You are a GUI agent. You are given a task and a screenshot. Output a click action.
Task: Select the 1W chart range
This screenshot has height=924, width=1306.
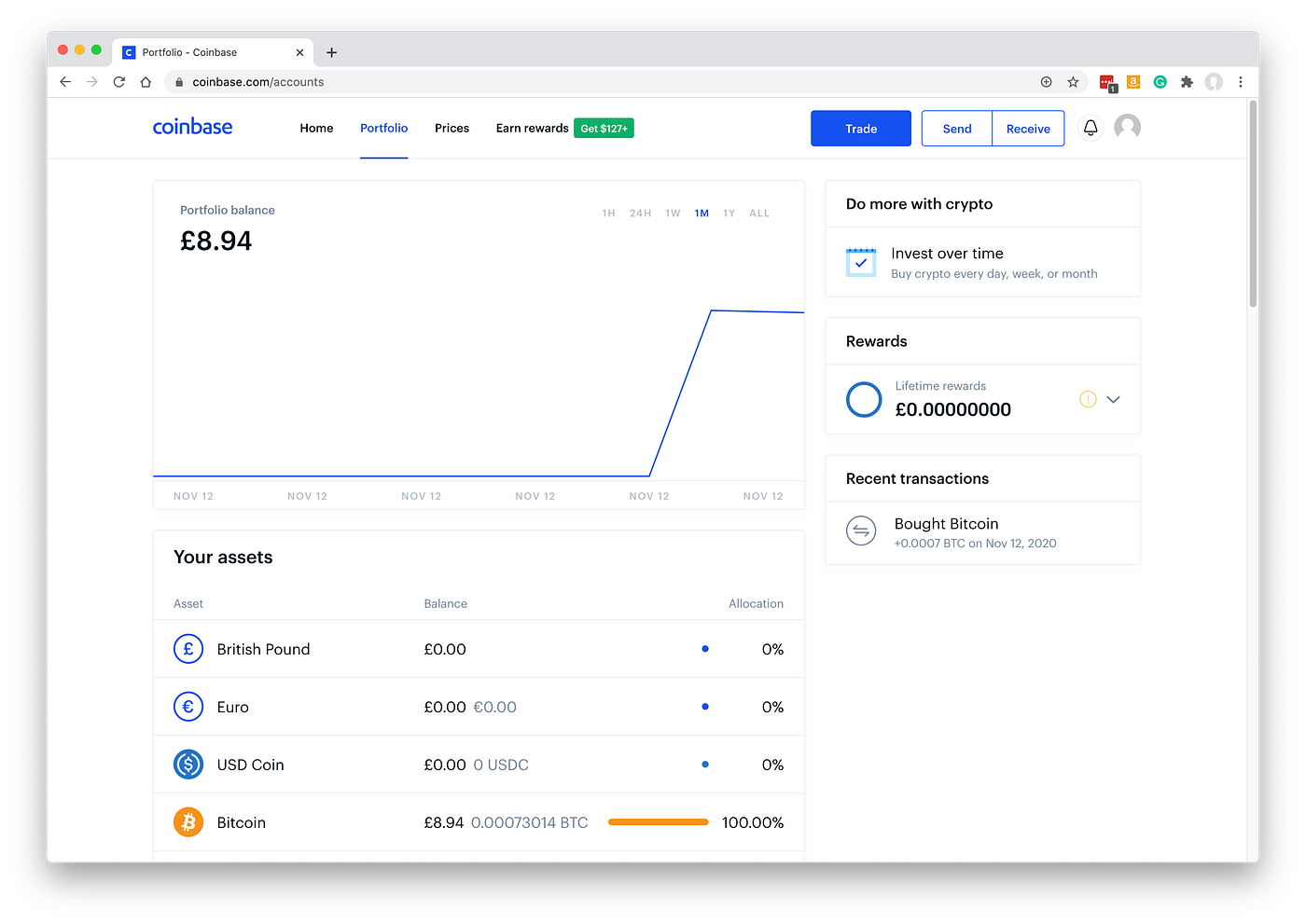coord(673,214)
